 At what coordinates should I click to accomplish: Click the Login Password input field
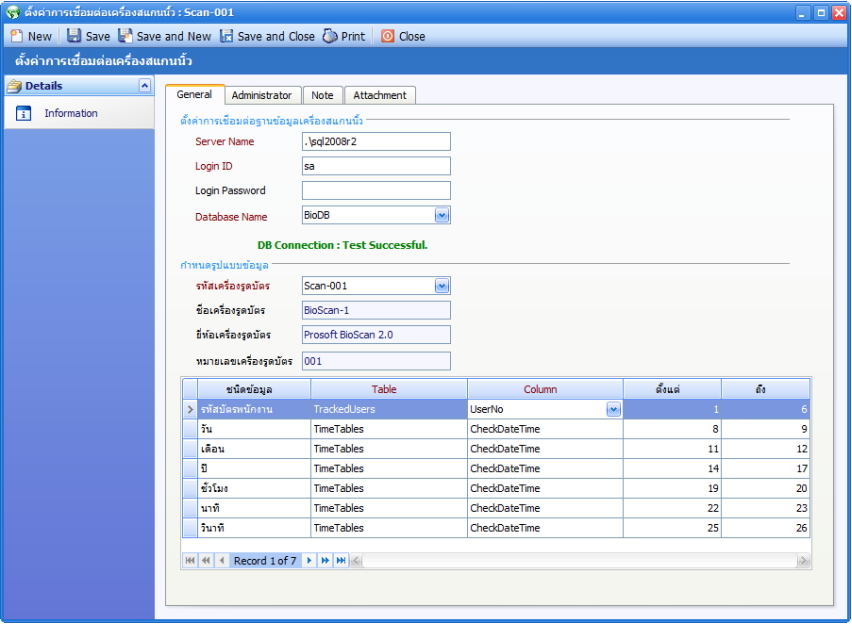pyautogui.click(x=376, y=190)
